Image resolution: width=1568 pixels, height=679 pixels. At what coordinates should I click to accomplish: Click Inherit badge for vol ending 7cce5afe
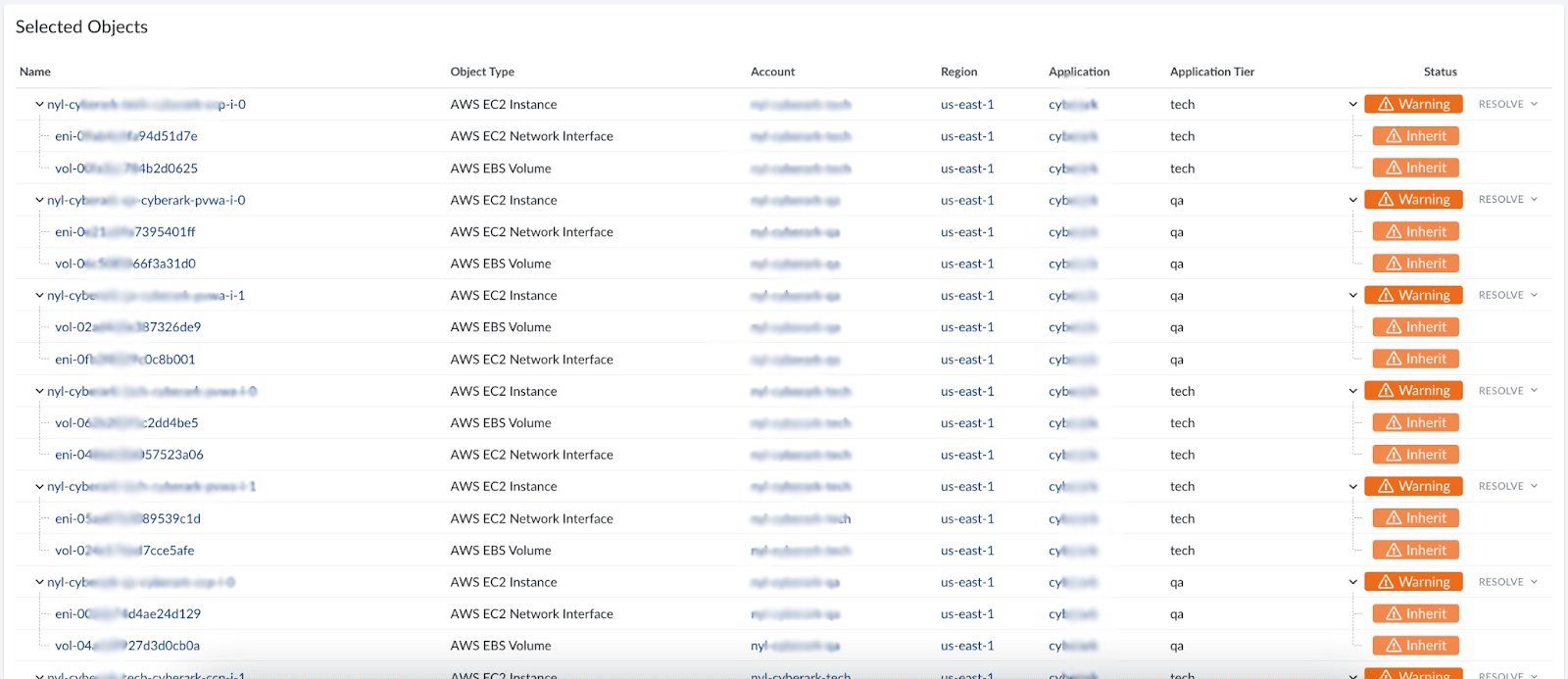point(1416,550)
